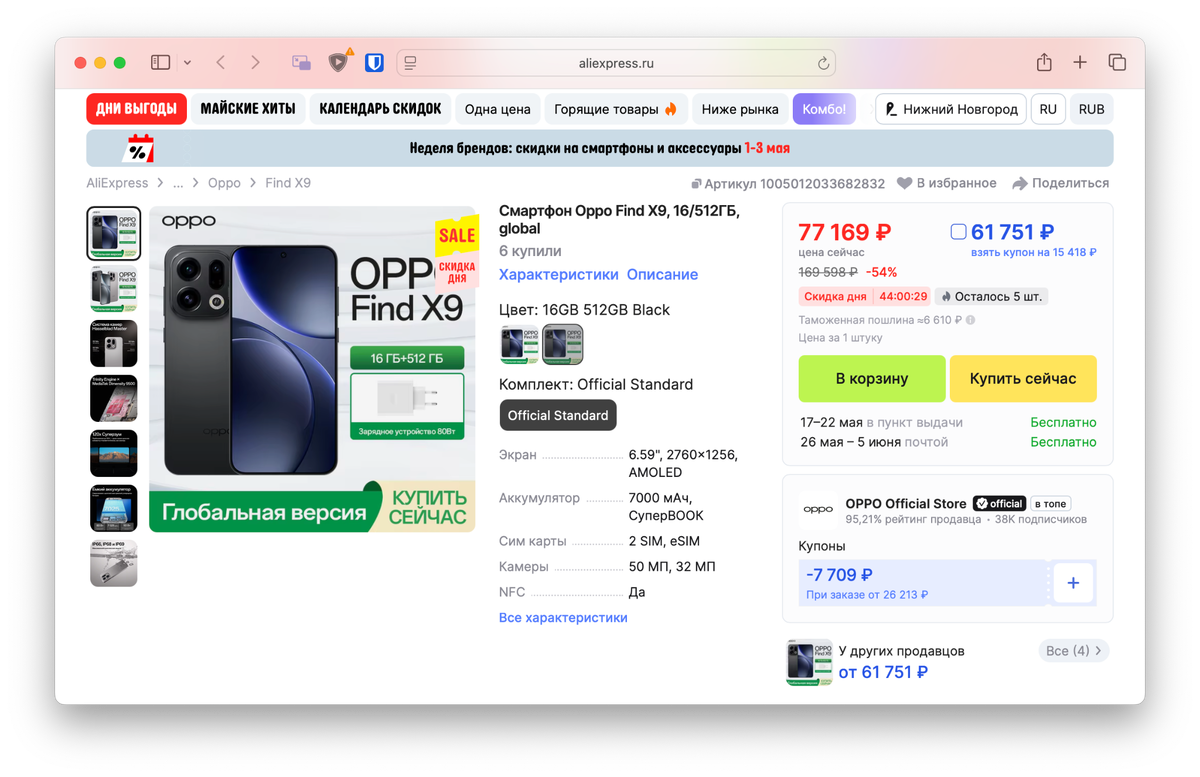1200x777 pixels.
Task: Open the Oppo breadcrumb link
Action: point(224,183)
